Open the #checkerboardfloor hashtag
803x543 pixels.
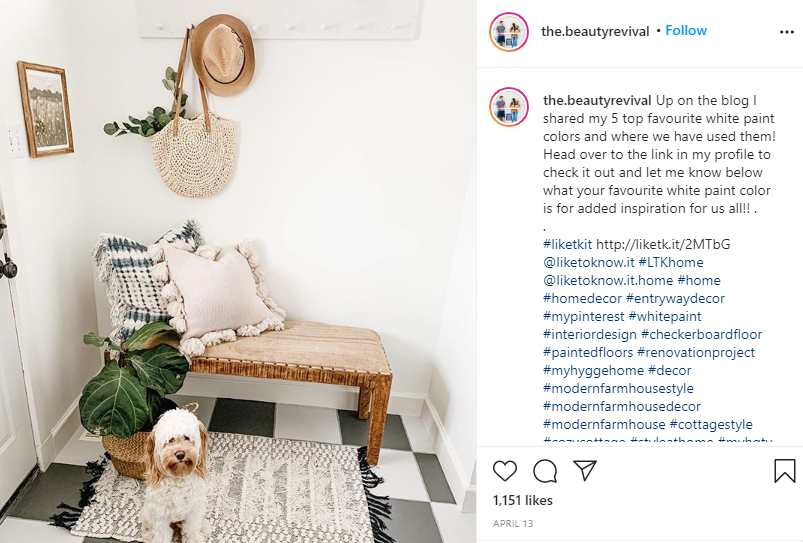pyautogui.click(x=702, y=335)
